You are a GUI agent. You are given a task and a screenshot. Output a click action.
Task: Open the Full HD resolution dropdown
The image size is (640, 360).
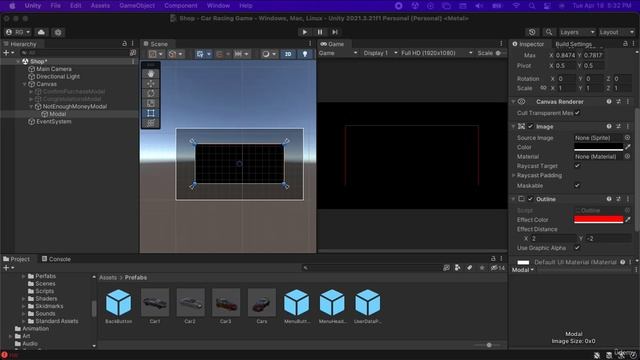point(437,53)
